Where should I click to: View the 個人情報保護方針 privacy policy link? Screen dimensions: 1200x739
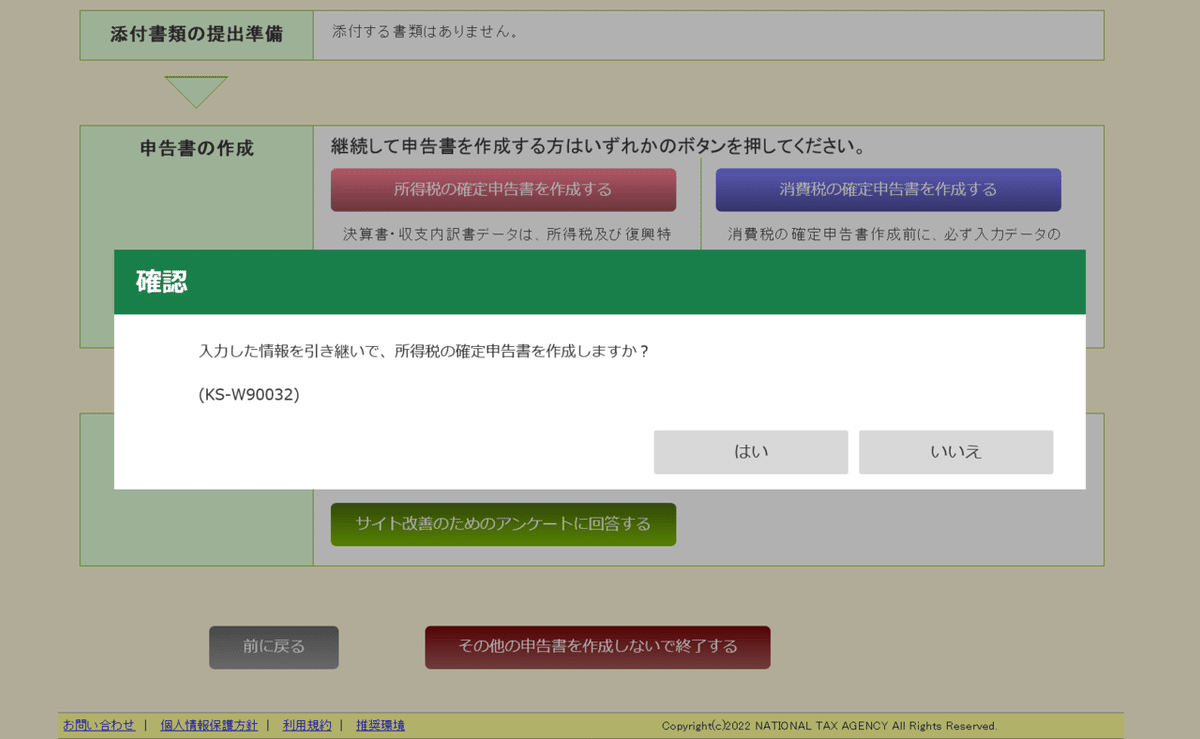tap(207, 725)
